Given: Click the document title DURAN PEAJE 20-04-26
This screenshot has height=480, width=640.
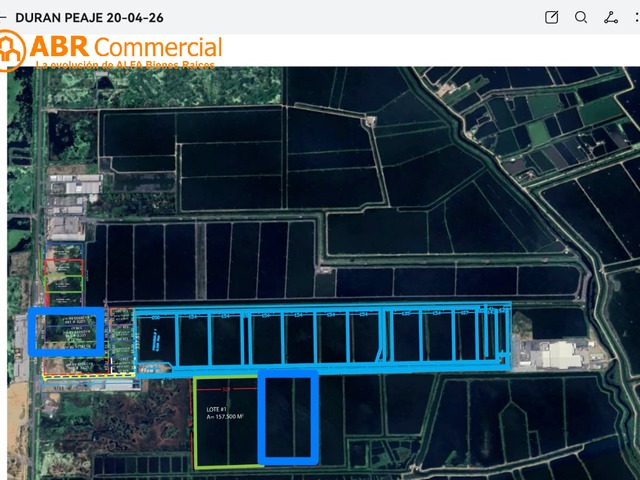Looking at the screenshot, I should 89,18.
